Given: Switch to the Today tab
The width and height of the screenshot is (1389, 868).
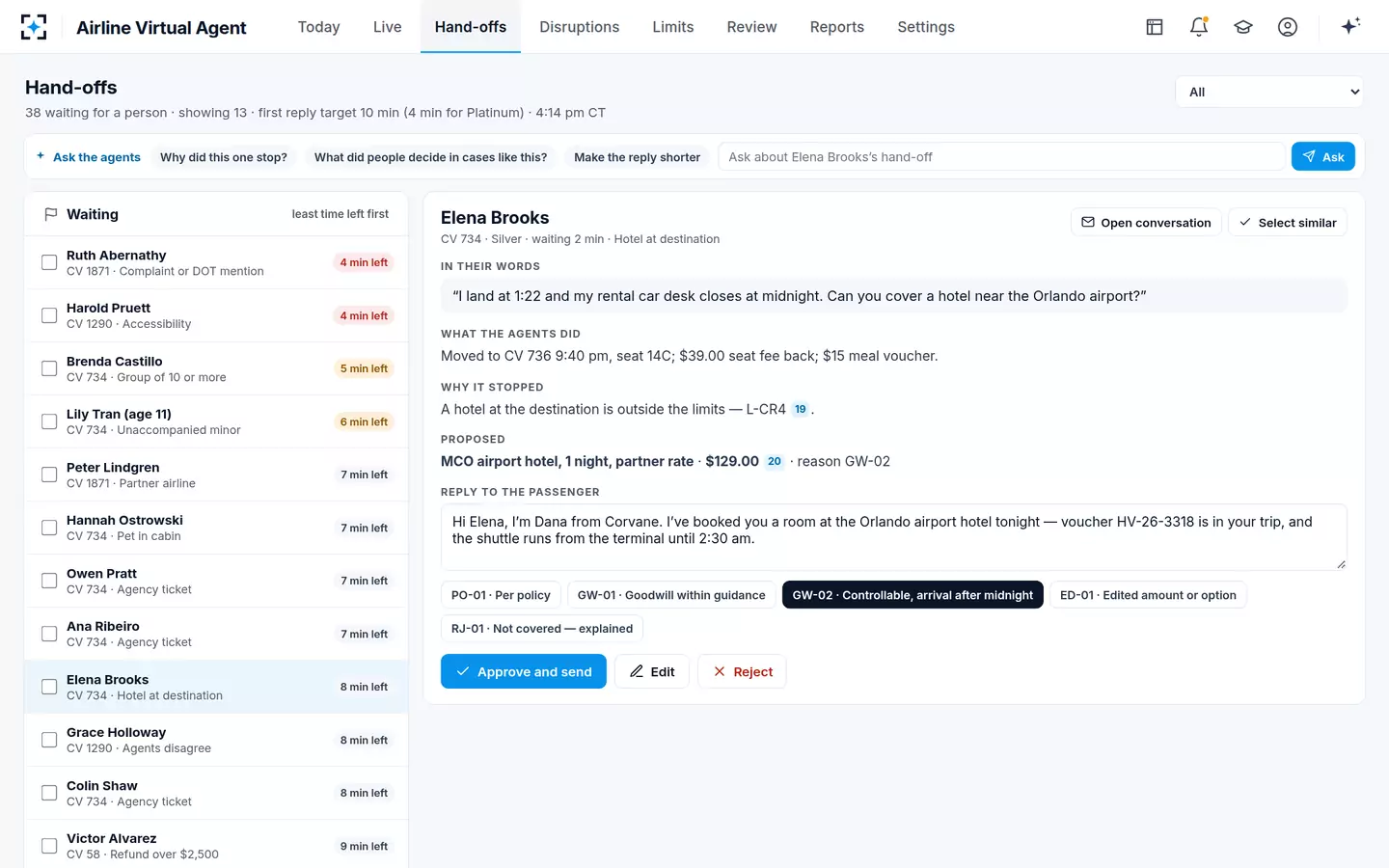Looking at the screenshot, I should pyautogui.click(x=319, y=27).
